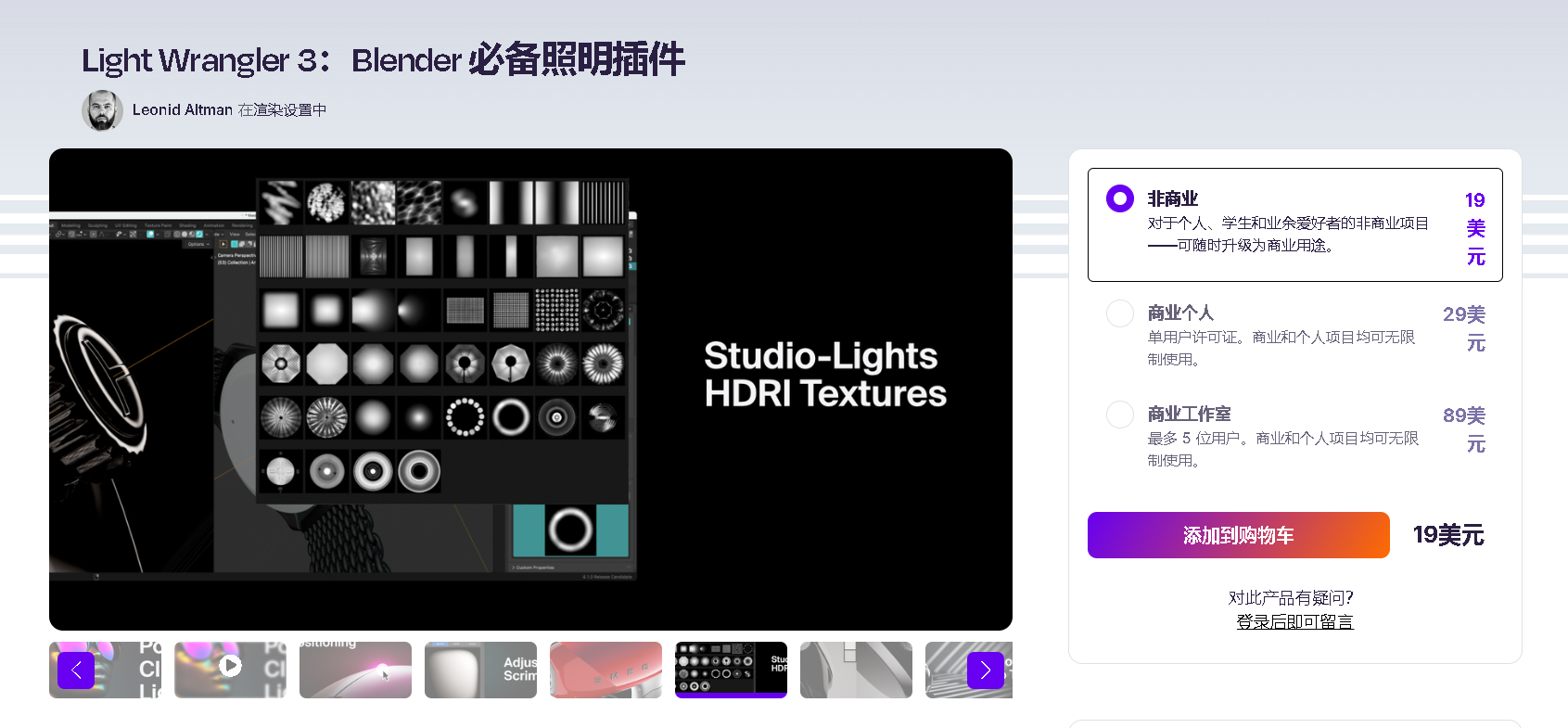
Task: Open the 'positioning' thumbnail with pink light
Action: pos(355,670)
